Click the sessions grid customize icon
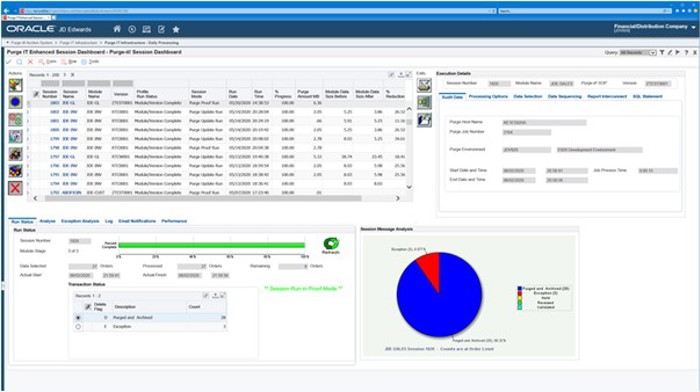The image size is (700, 392). (392, 75)
